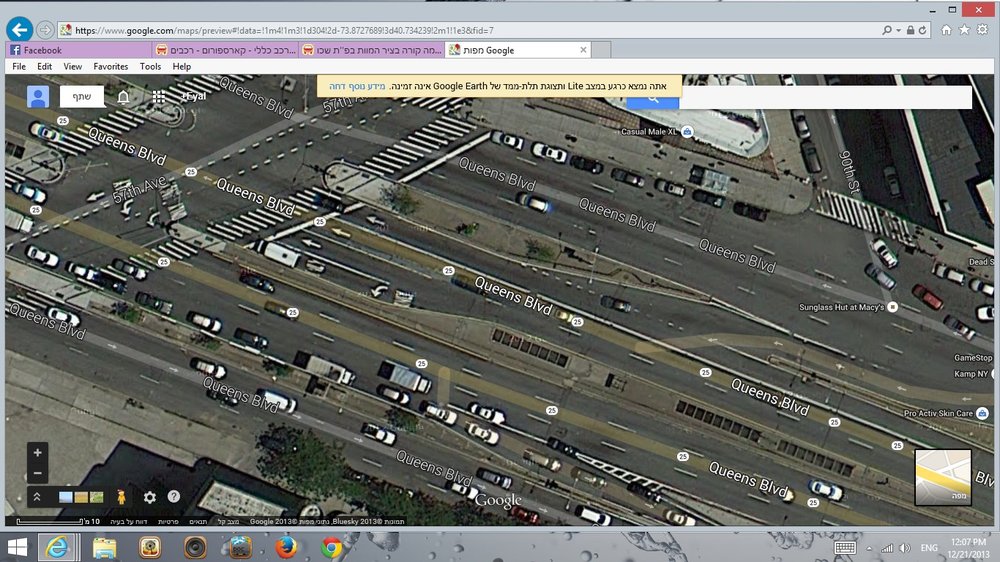1000x562 pixels.
Task: Click the blue Maps search button
Action: pos(652,101)
